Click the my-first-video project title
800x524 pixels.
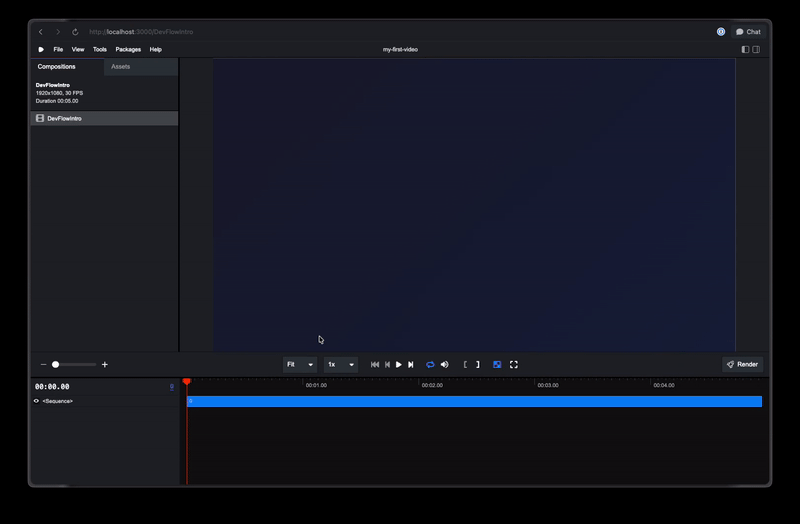(x=401, y=49)
